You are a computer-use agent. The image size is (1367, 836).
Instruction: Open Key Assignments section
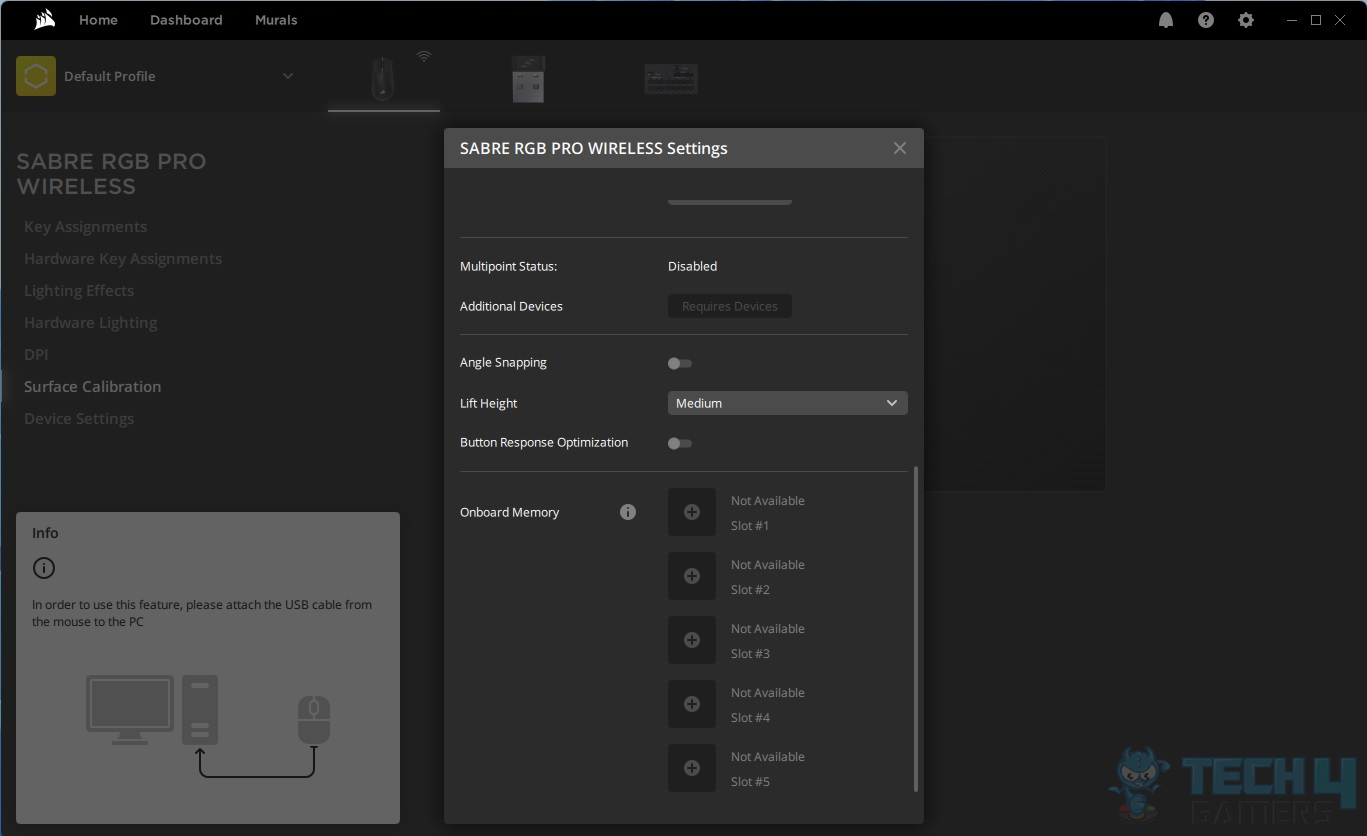click(86, 227)
